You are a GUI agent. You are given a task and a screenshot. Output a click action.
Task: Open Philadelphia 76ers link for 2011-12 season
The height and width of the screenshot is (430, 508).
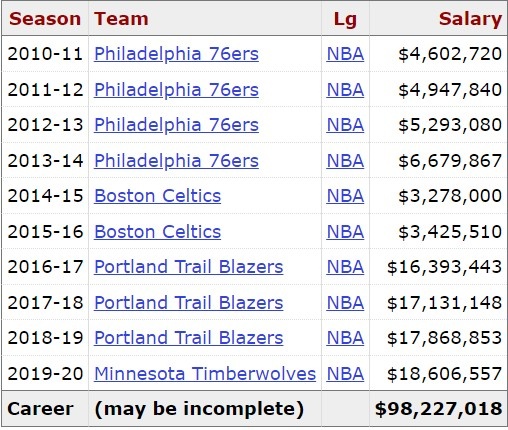click(x=176, y=90)
